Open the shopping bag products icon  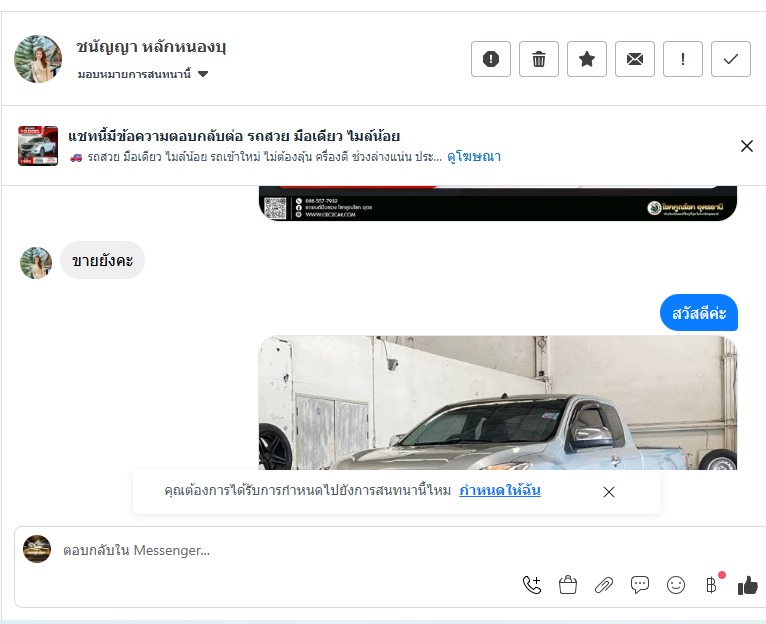[x=568, y=584]
